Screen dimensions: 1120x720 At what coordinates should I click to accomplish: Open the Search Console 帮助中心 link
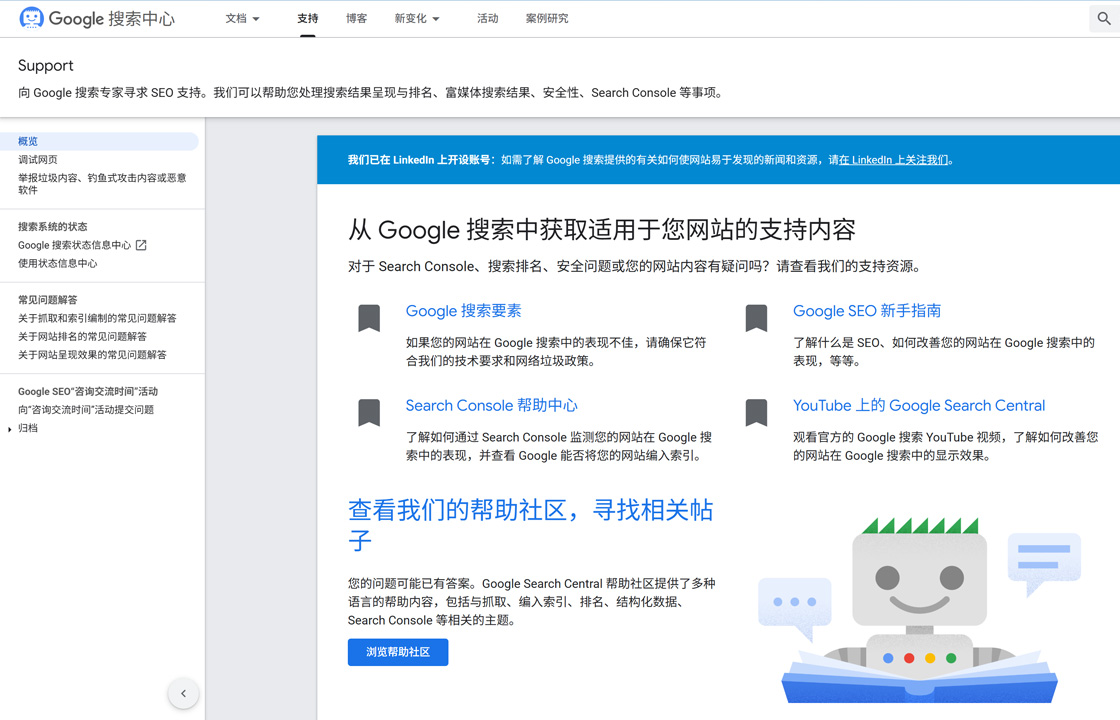tap(491, 405)
